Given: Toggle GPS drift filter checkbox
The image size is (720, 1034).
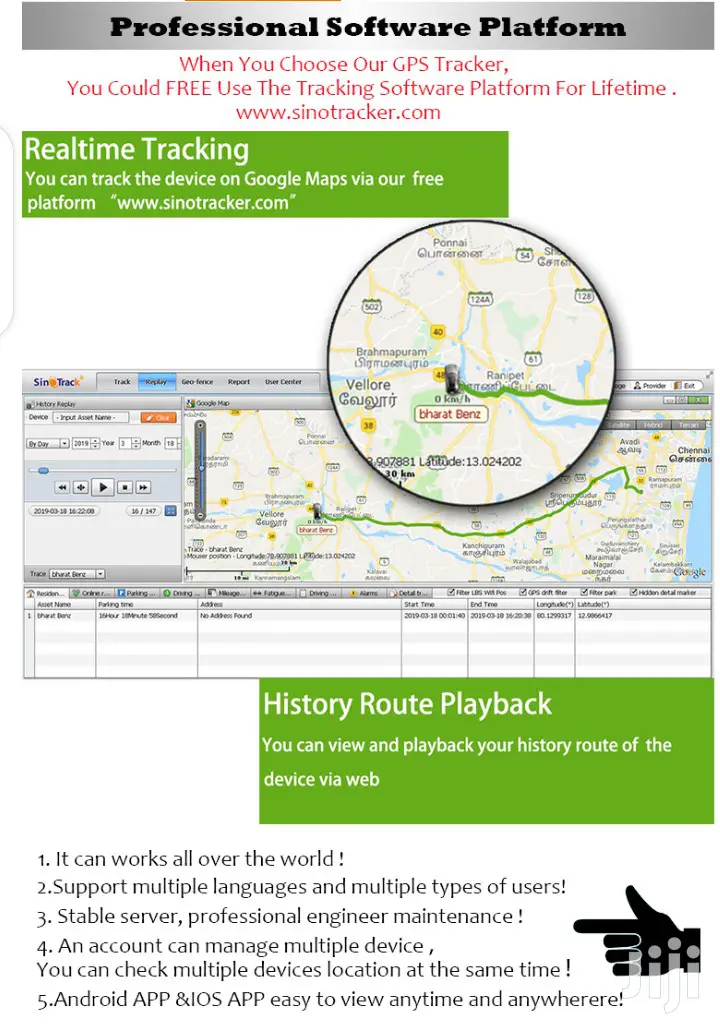Looking at the screenshot, I should point(523,593).
